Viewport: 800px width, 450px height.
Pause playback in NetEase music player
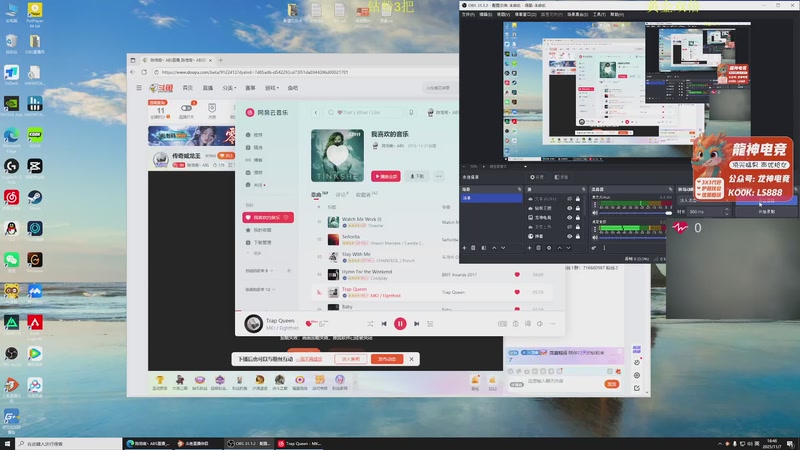400,323
